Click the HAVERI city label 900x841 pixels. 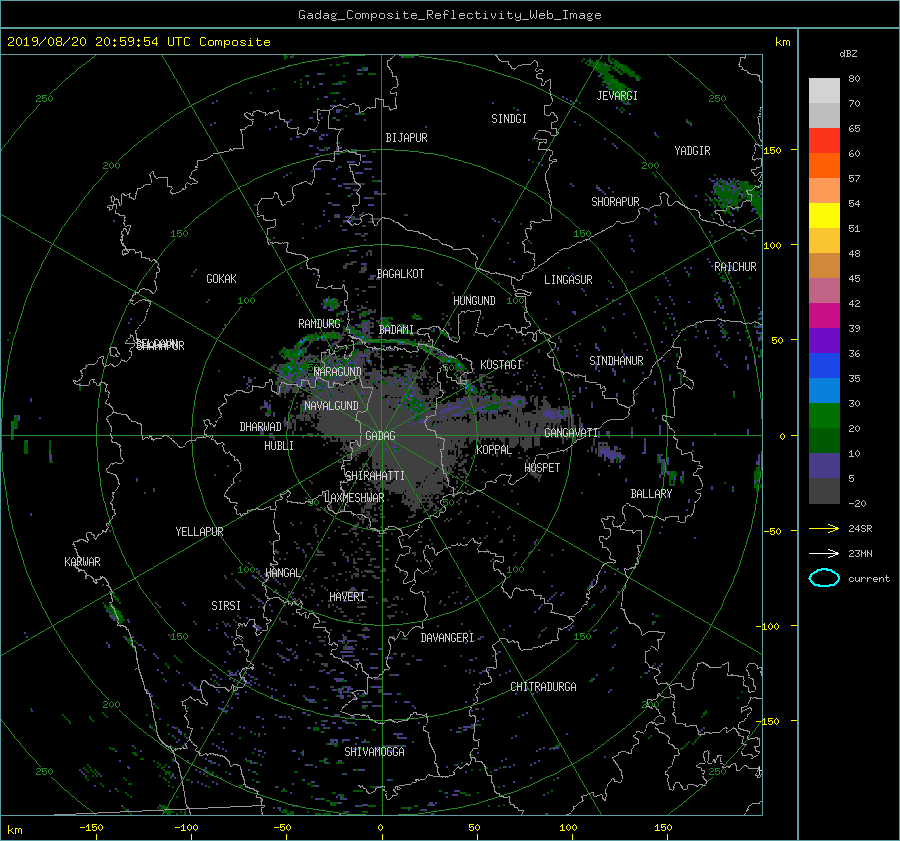click(x=347, y=596)
